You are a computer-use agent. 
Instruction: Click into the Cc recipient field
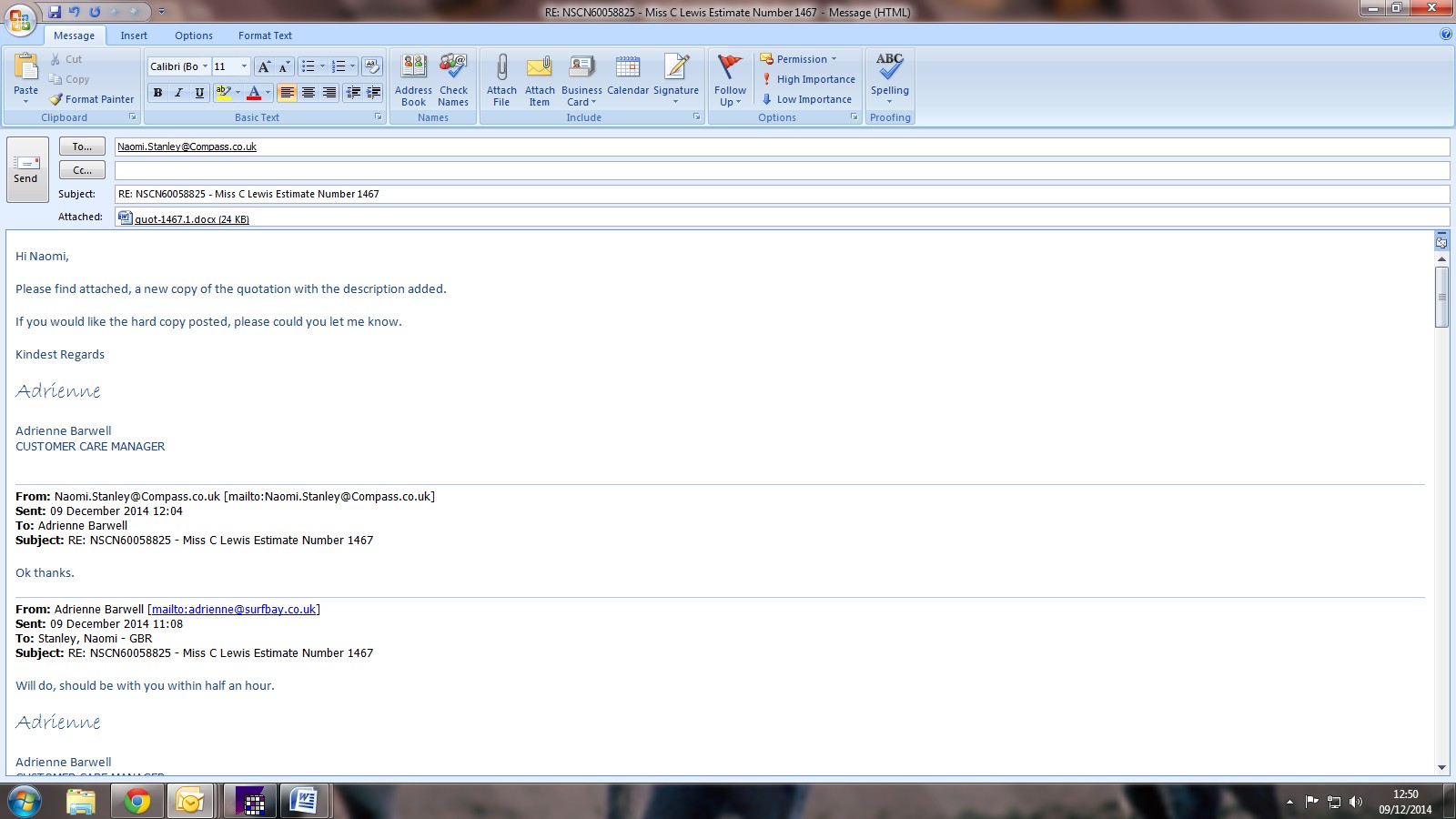(781, 170)
